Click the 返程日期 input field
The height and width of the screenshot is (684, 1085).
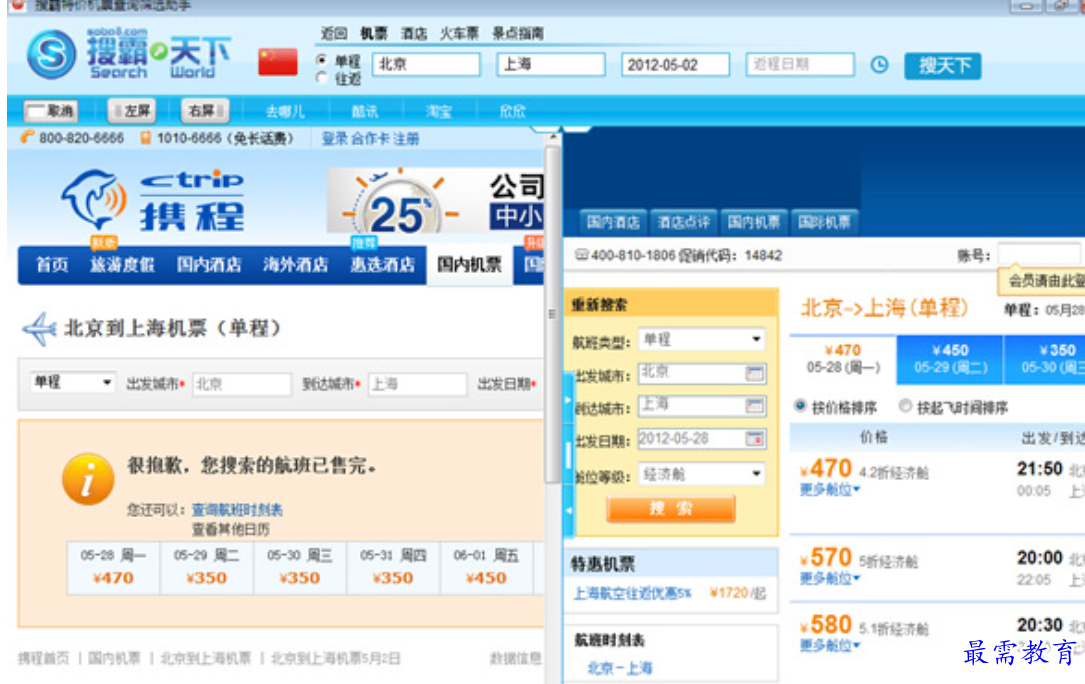(800, 64)
